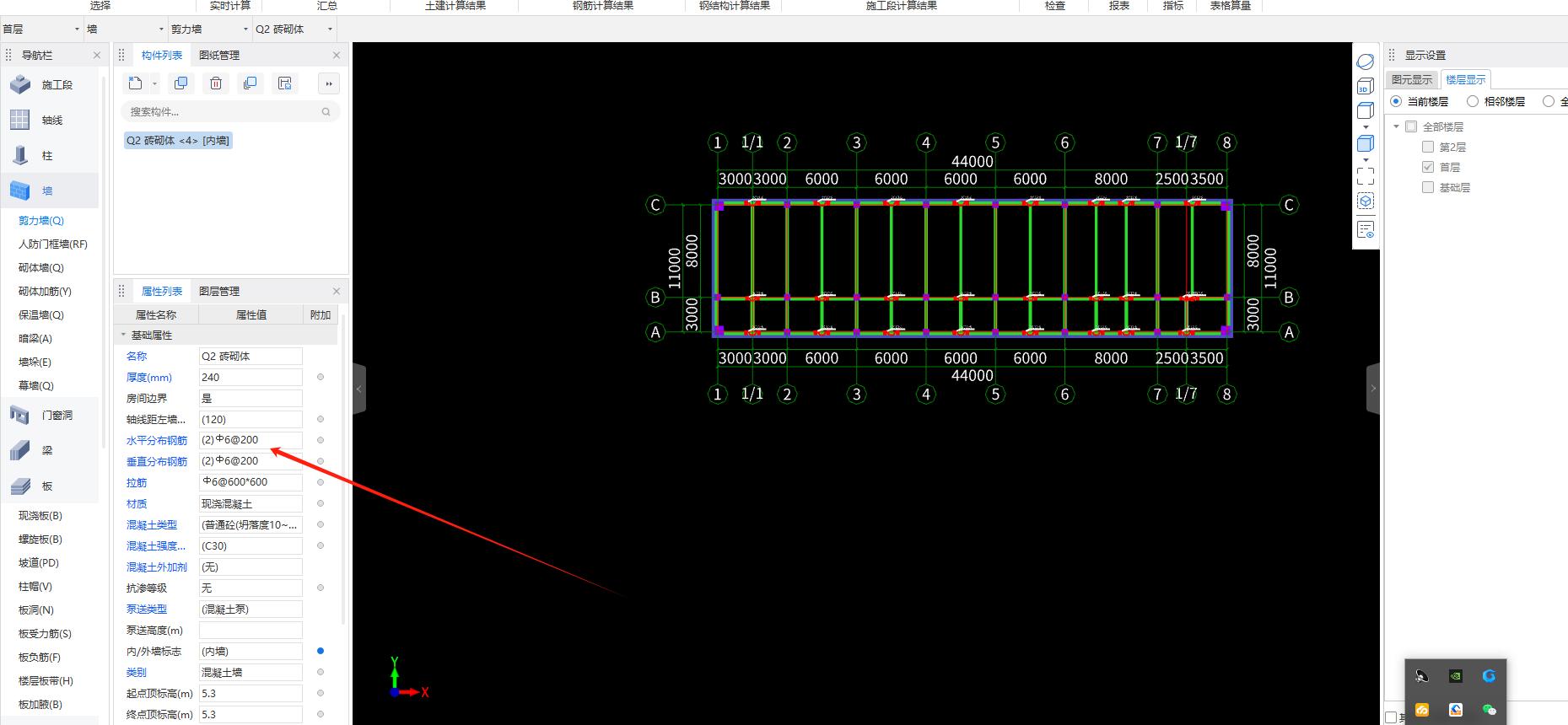The height and width of the screenshot is (725, 1568).
Task: Select the 相邻楼层 radio button
Action: coord(1473,101)
